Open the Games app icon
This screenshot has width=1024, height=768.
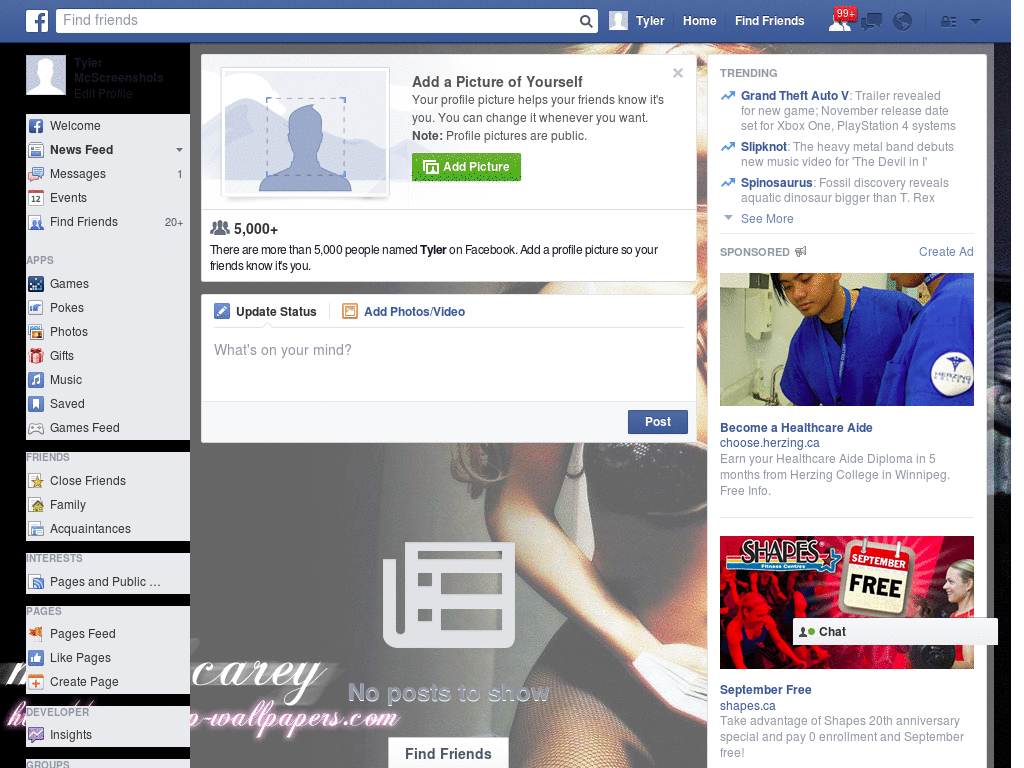click(36, 284)
